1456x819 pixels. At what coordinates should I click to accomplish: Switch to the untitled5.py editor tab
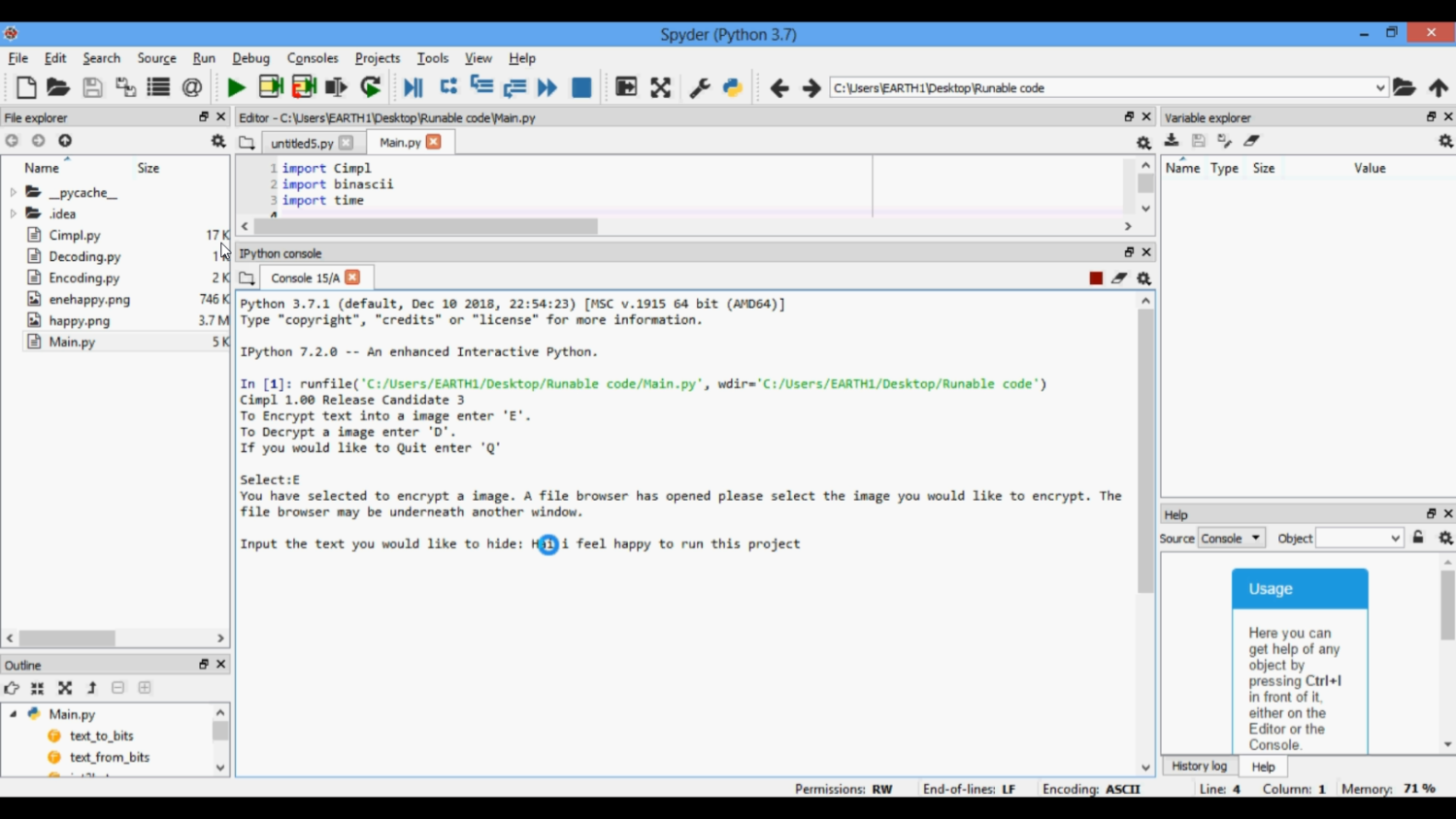point(301,143)
